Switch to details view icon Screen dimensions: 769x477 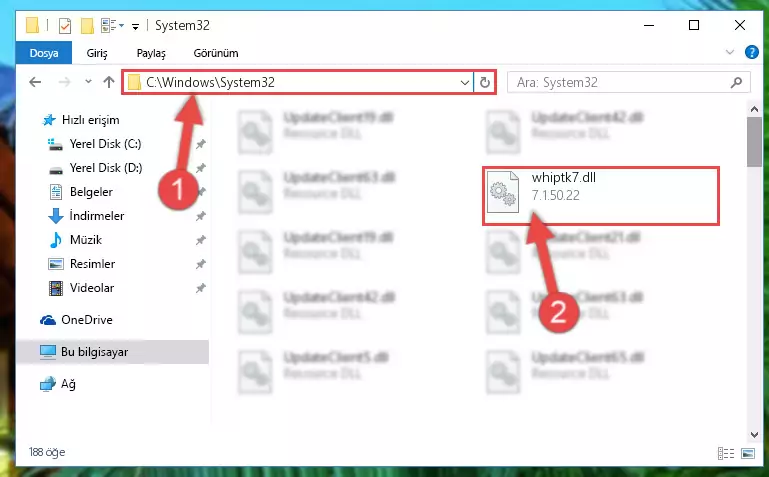pos(726,453)
